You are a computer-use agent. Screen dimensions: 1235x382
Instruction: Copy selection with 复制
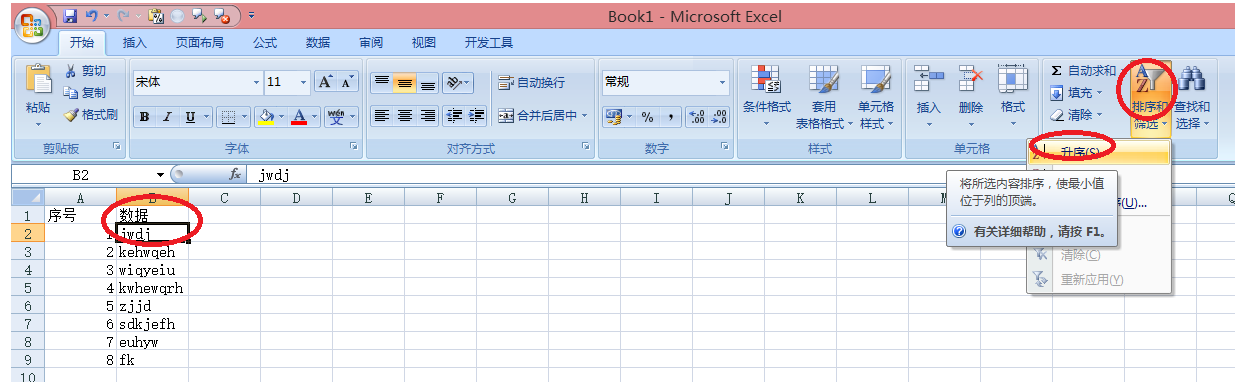[84, 92]
